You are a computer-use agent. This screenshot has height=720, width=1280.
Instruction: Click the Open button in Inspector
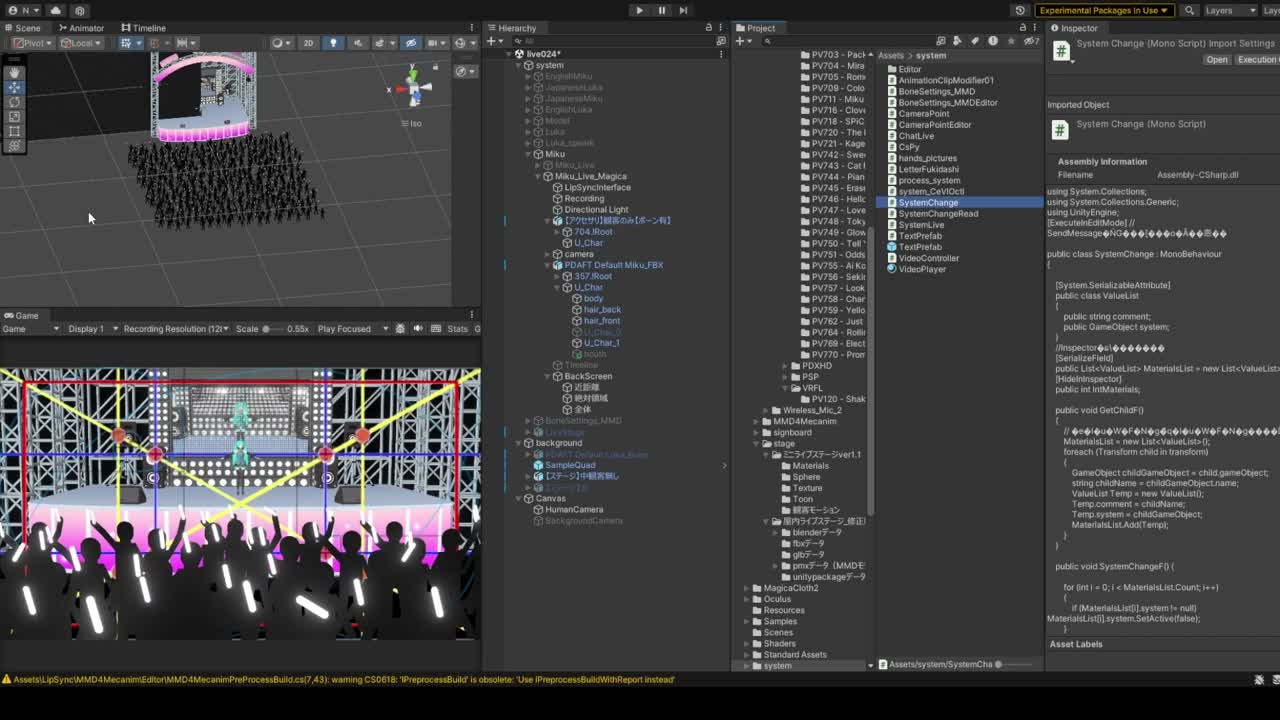coord(1216,60)
